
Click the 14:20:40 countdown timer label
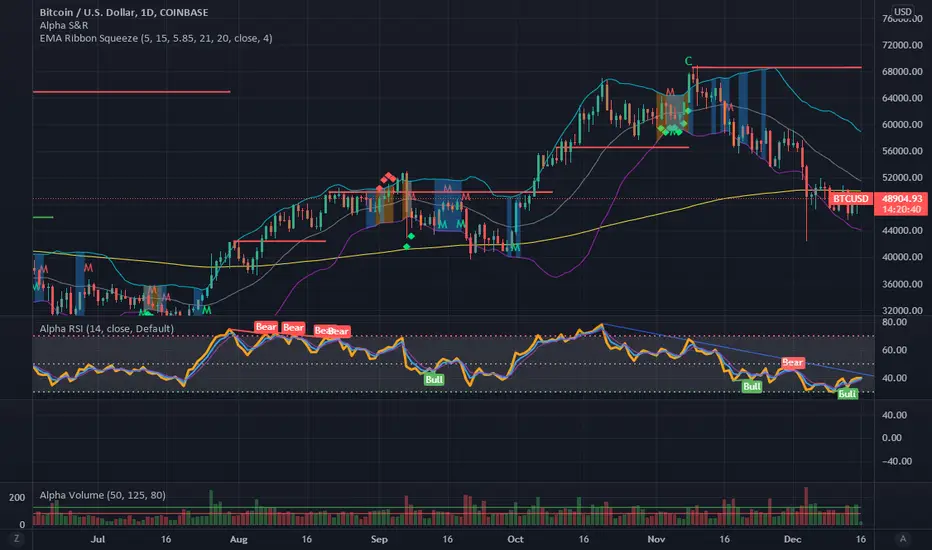point(902,209)
